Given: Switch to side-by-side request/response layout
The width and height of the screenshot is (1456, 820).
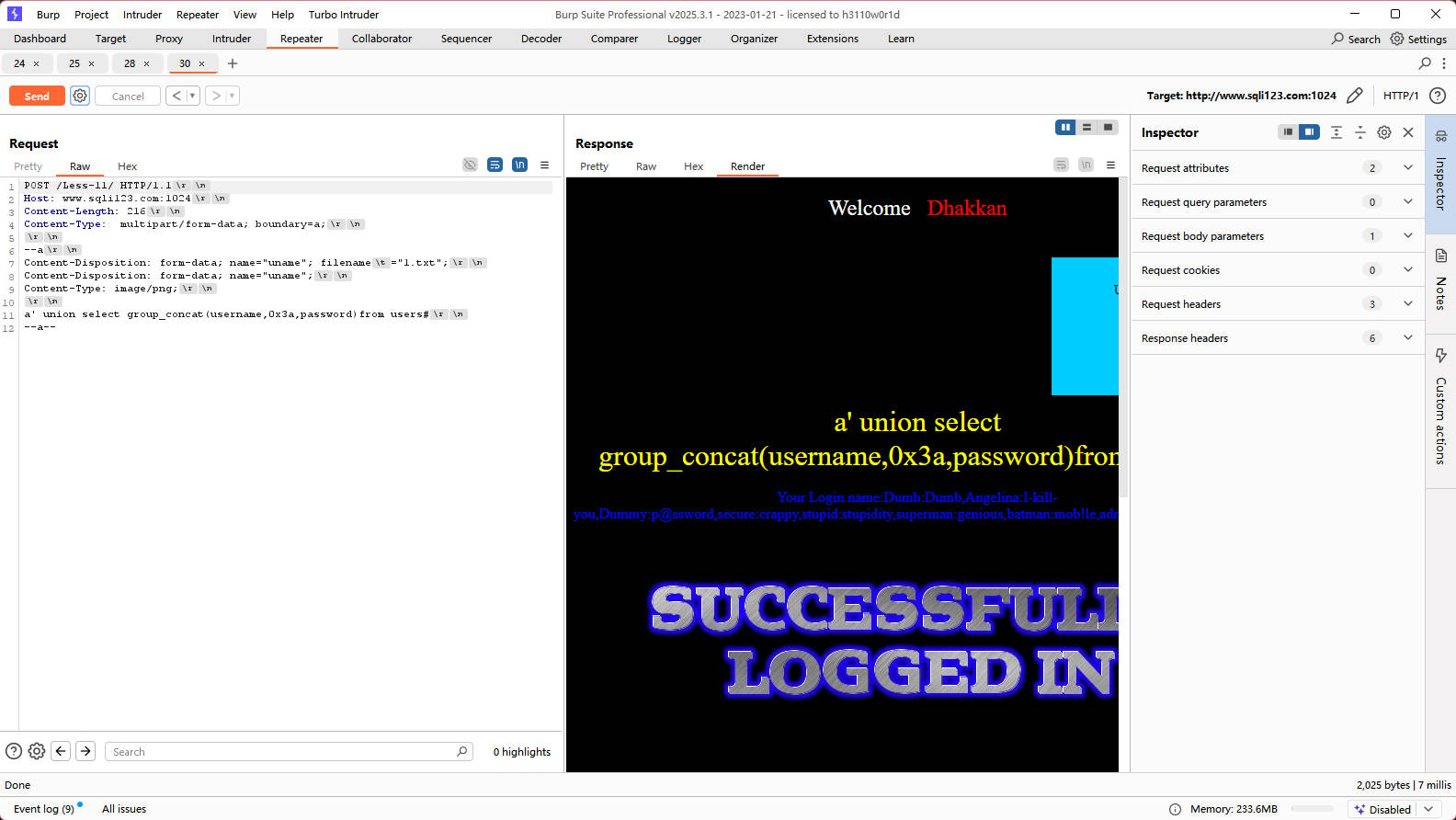Looking at the screenshot, I should pyautogui.click(x=1065, y=127).
